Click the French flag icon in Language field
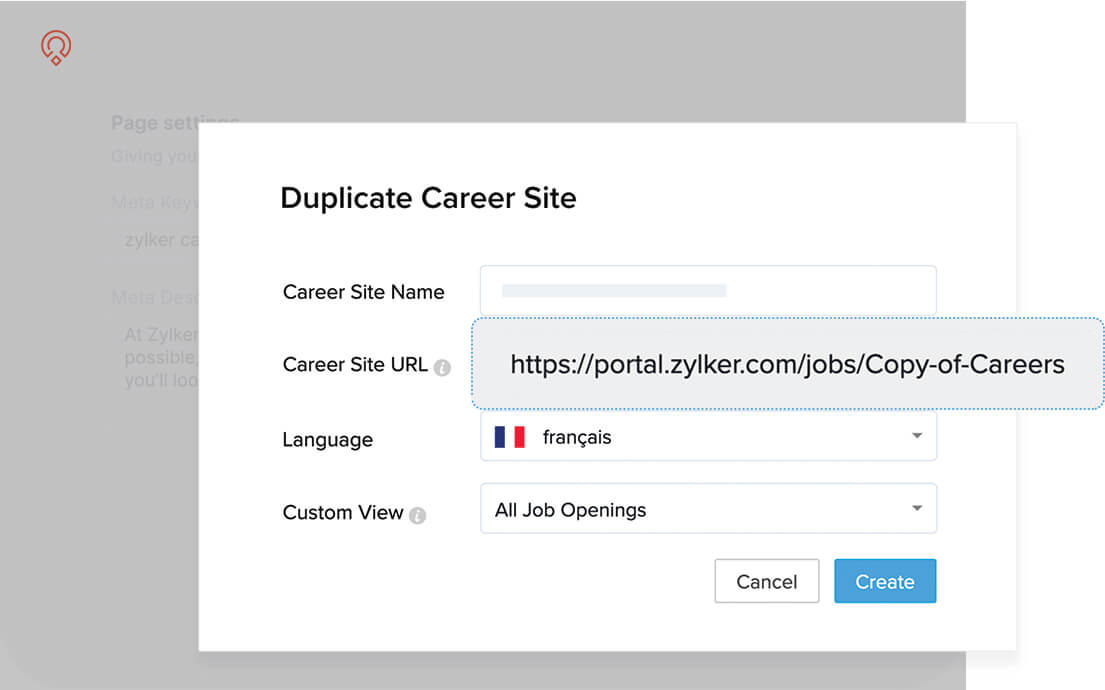 point(510,437)
